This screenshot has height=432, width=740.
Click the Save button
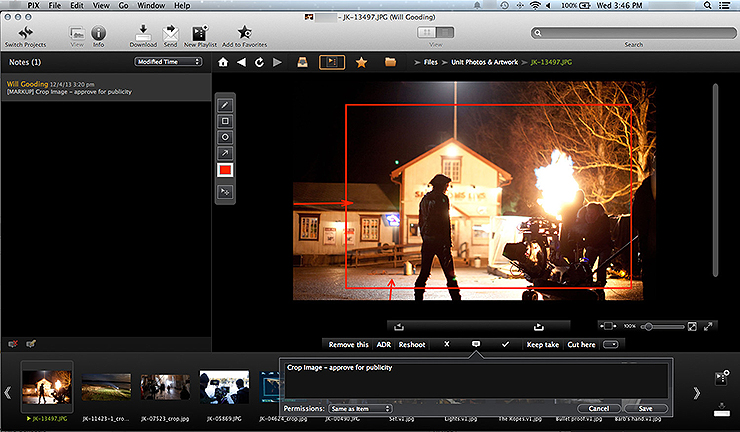point(645,408)
